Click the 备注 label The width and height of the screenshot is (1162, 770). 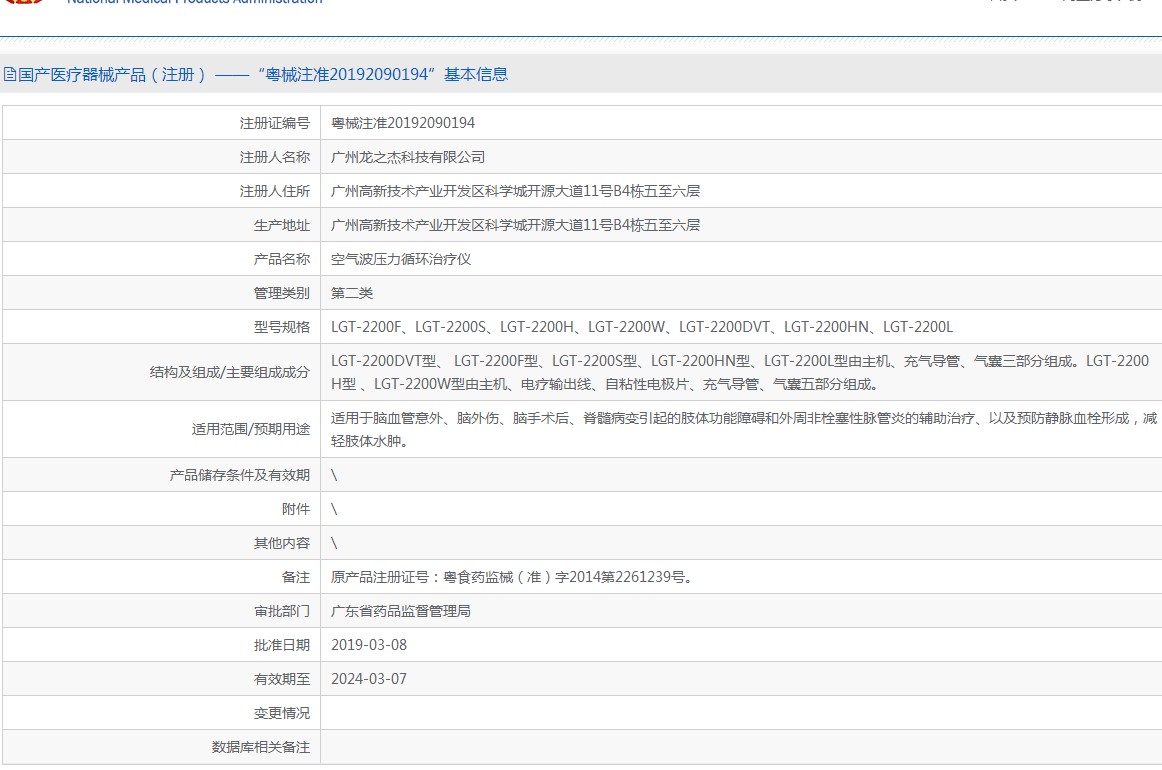pyautogui.click(x=296, y=577)
